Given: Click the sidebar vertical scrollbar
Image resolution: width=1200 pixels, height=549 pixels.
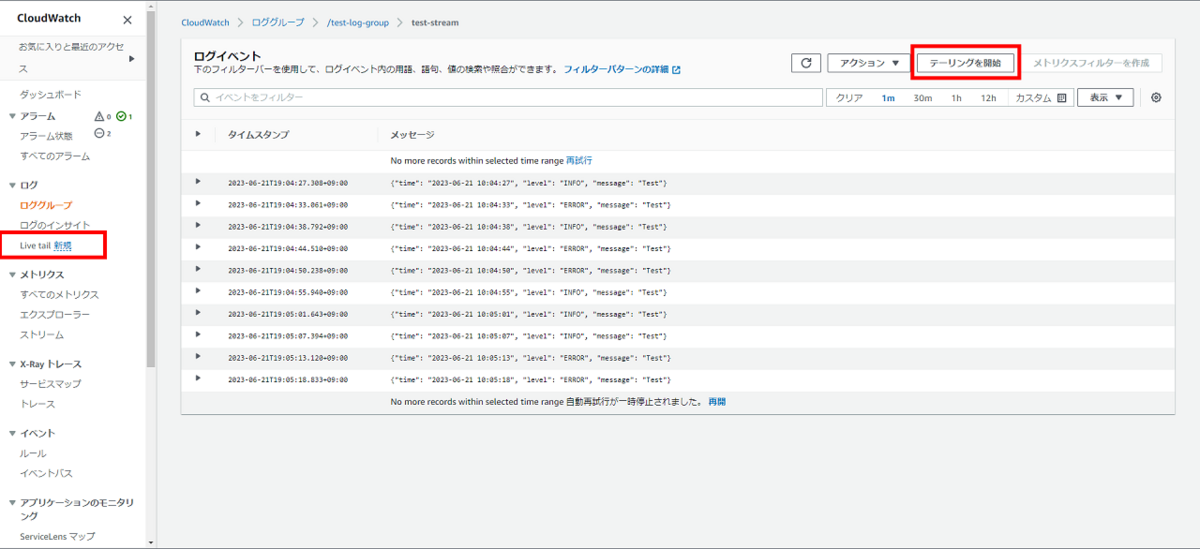Looking at the screenshot, I should (x=151, y=190).
